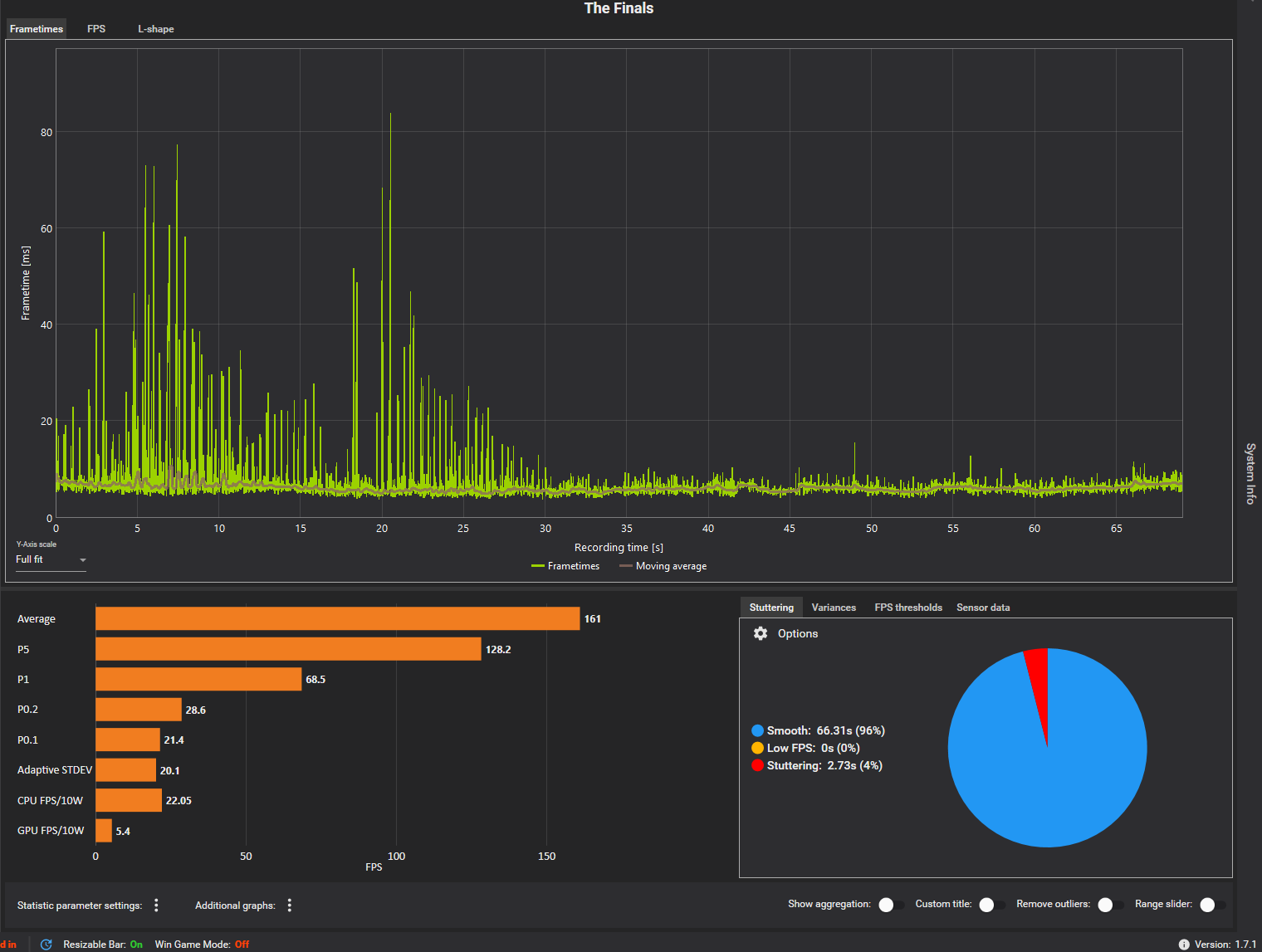
Task: Click 'Resizable Bar: On' status text
Action: click(103, 945)
